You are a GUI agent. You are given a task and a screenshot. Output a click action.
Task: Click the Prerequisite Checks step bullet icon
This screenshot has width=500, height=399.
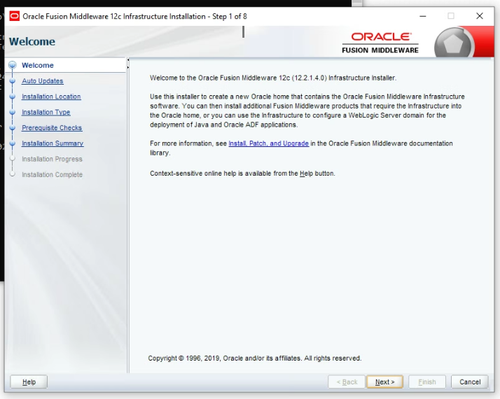[x=13, y=128]
